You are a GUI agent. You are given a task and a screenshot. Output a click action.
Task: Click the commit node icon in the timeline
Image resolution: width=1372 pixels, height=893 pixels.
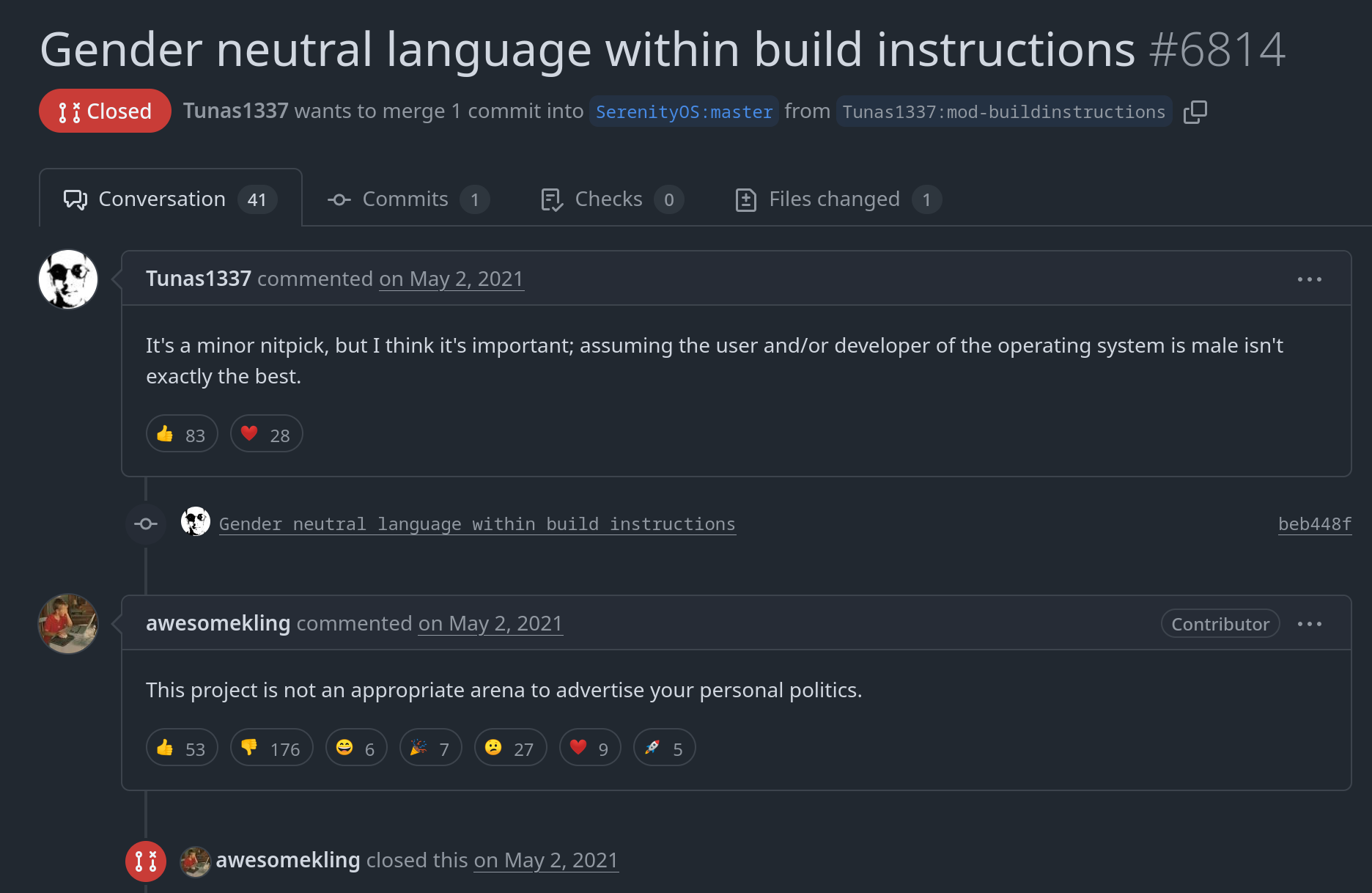tap(146, 523)
